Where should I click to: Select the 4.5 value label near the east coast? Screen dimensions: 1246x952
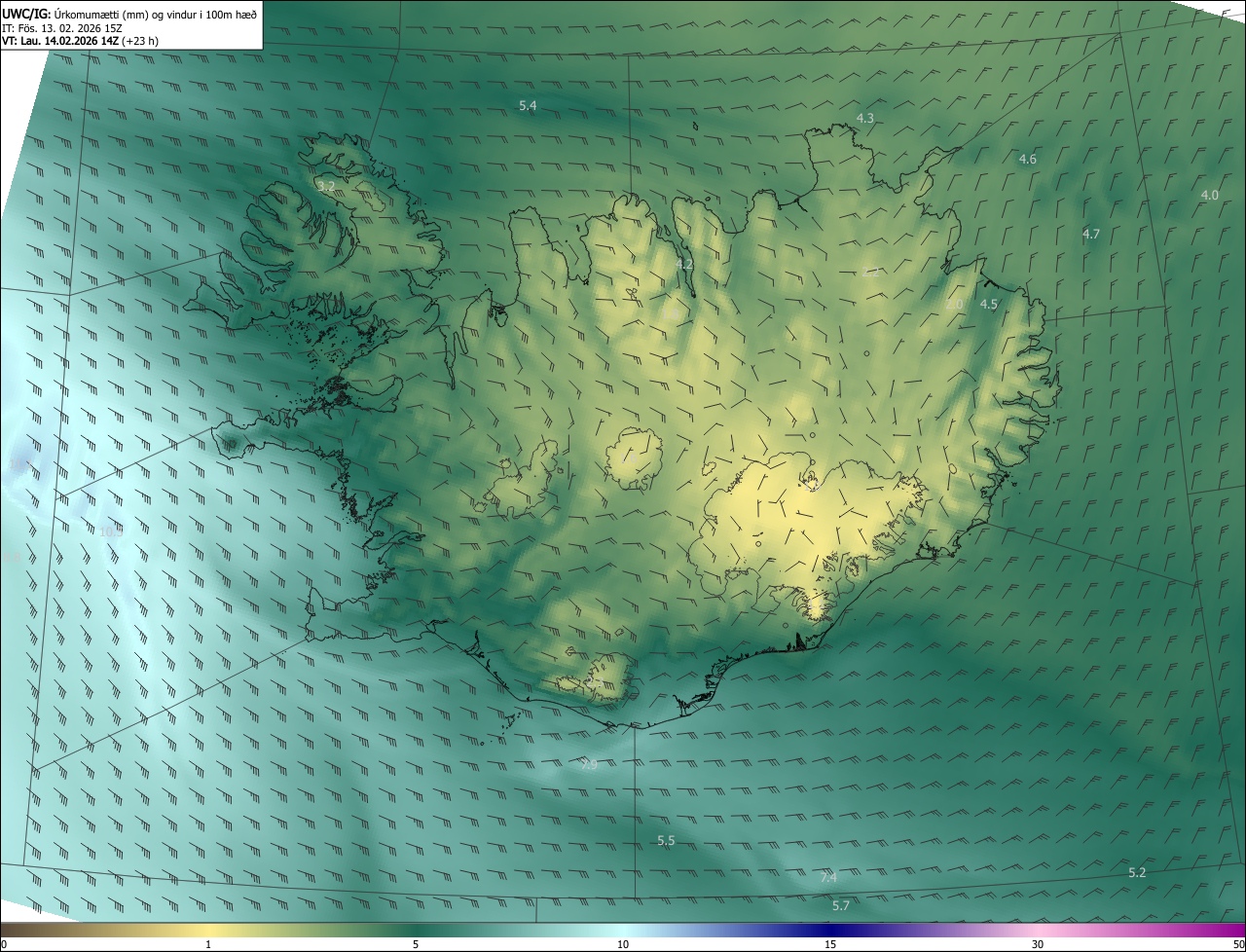[988, 304]
